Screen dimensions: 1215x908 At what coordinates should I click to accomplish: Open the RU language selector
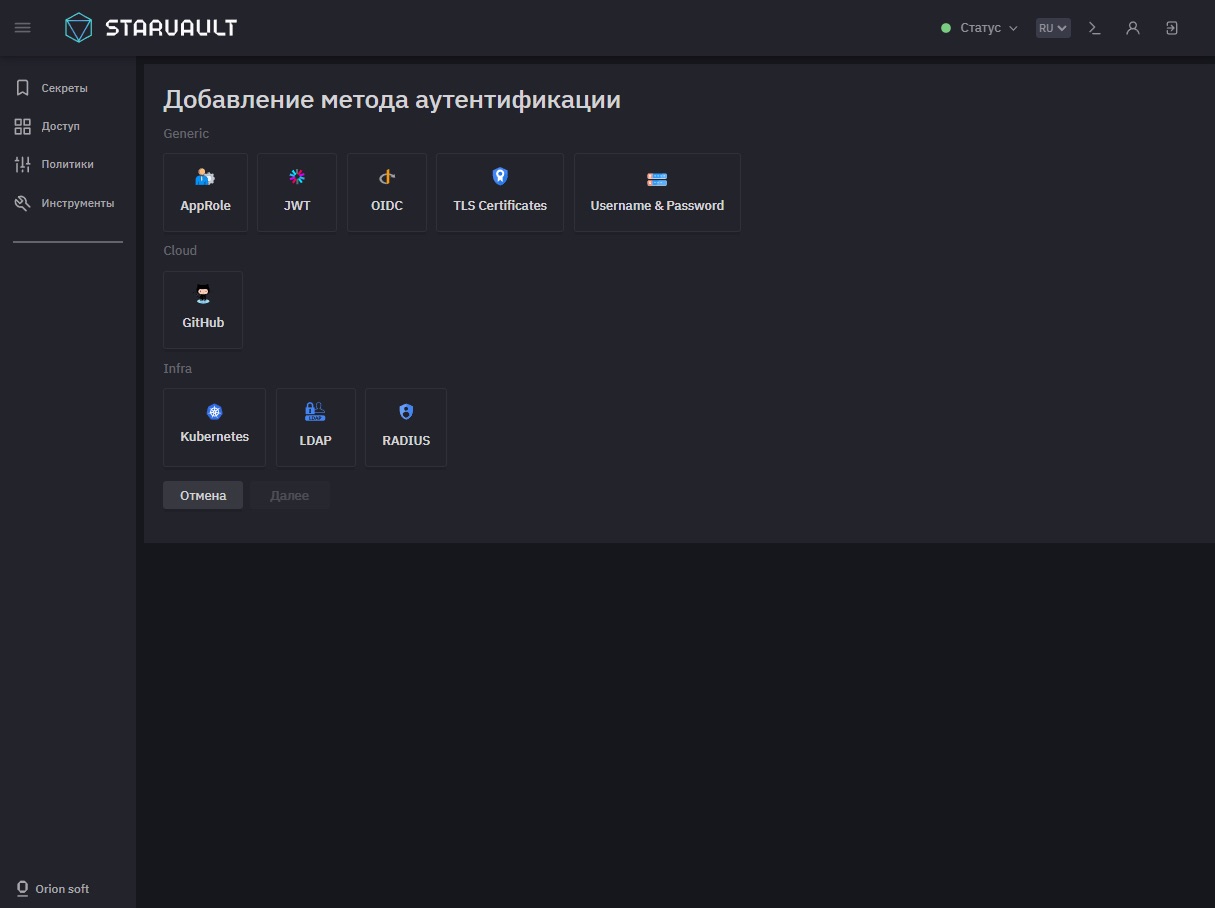(x=1053, y=28)
